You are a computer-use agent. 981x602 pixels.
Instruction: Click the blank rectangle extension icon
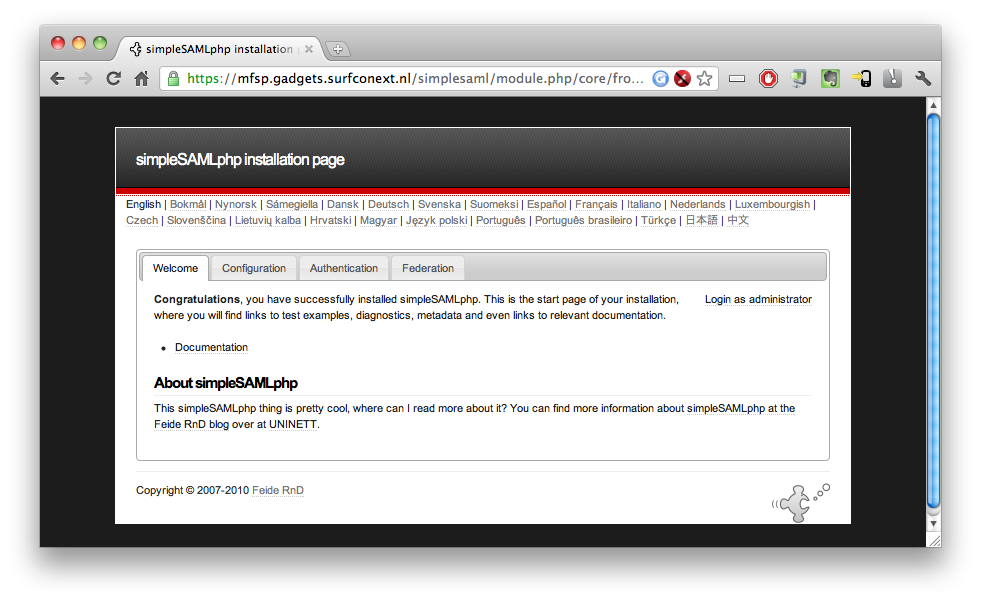pos(737,79)
